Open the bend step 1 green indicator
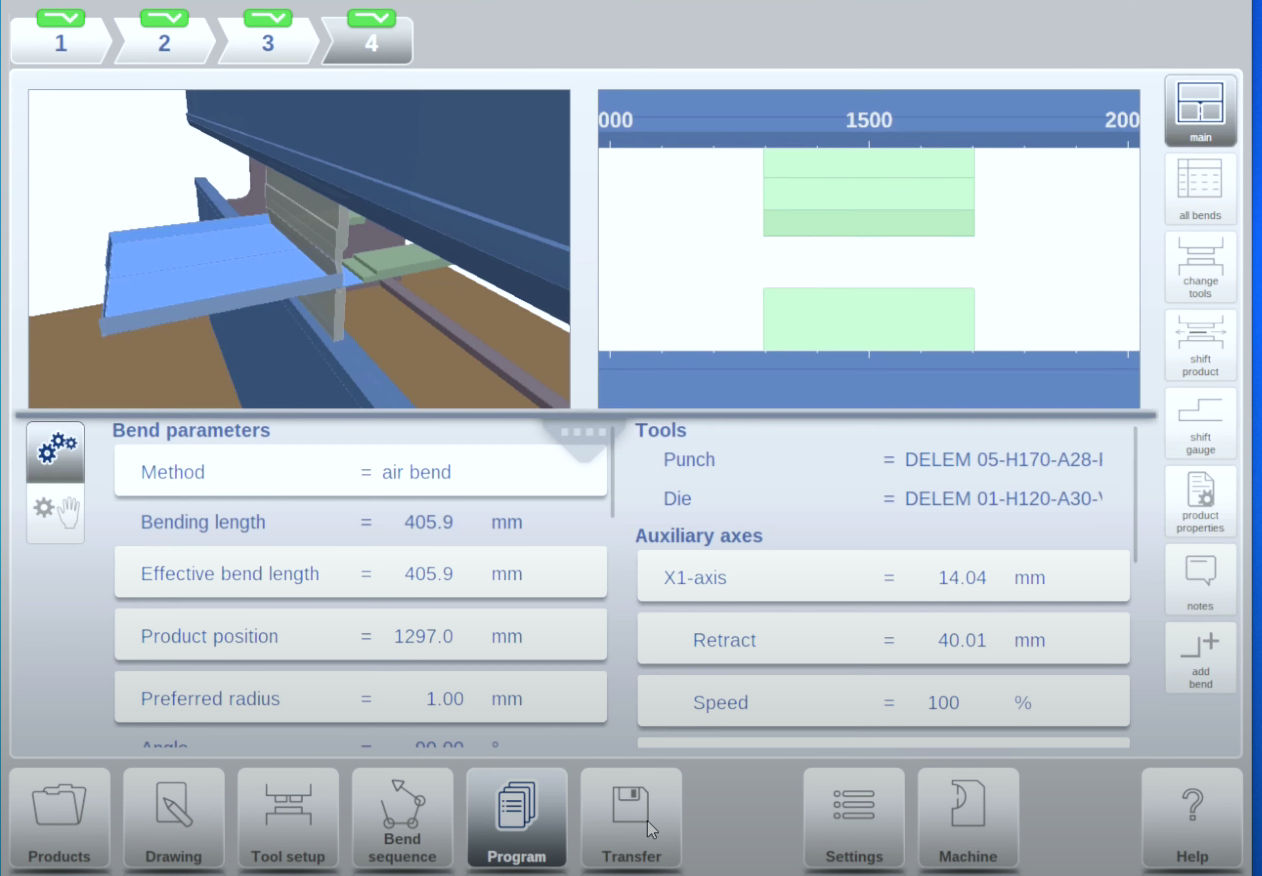This screenshot has width=1262, height=876. (61, 18)
